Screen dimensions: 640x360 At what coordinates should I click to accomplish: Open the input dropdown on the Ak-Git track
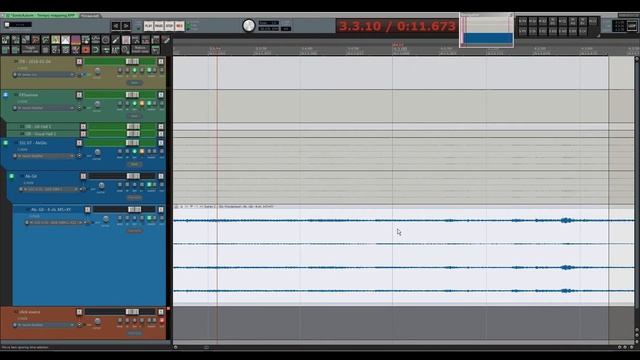point(49,189)
